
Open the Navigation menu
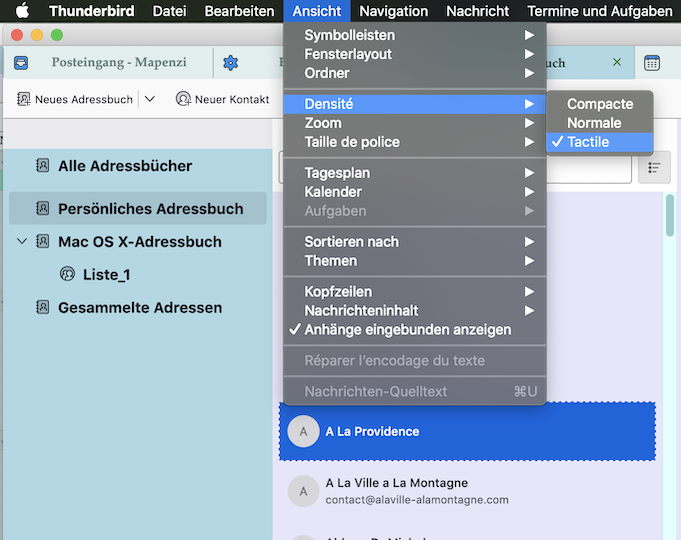393,11
